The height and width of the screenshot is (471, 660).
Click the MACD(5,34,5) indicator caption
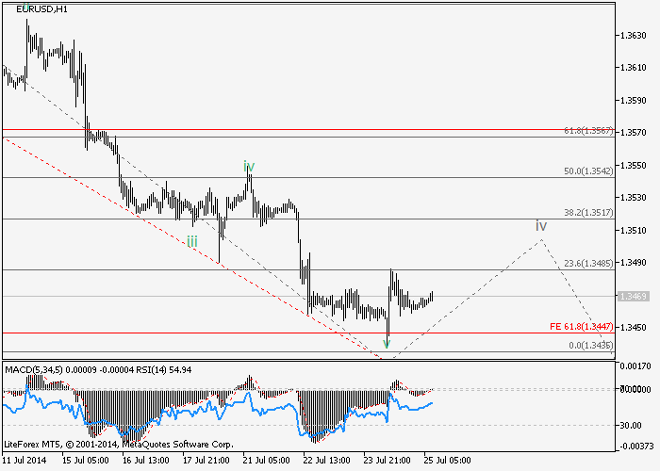coord(33,370)
